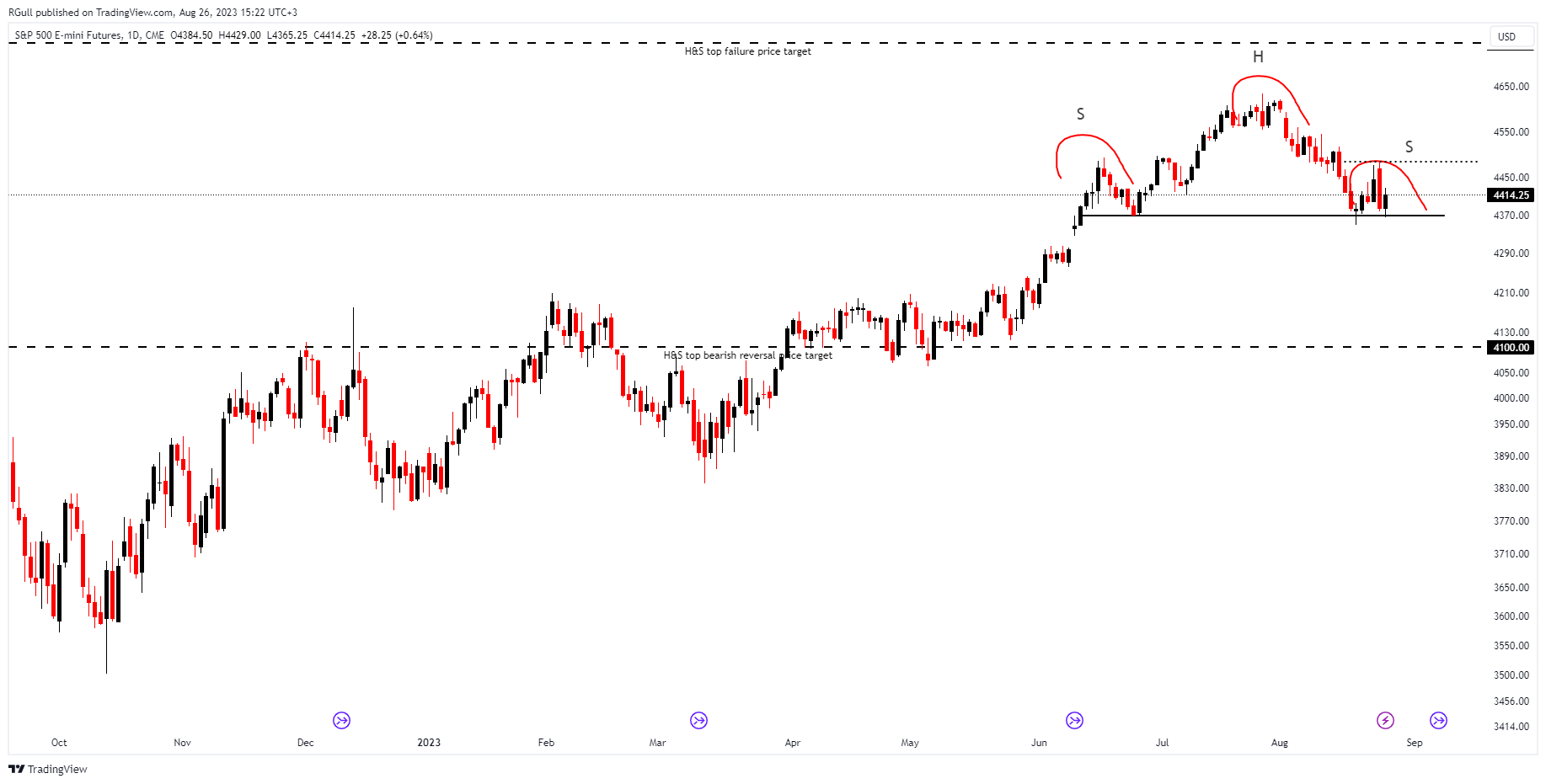Click the contract roll icon near Sep

tap(1438, 720)
